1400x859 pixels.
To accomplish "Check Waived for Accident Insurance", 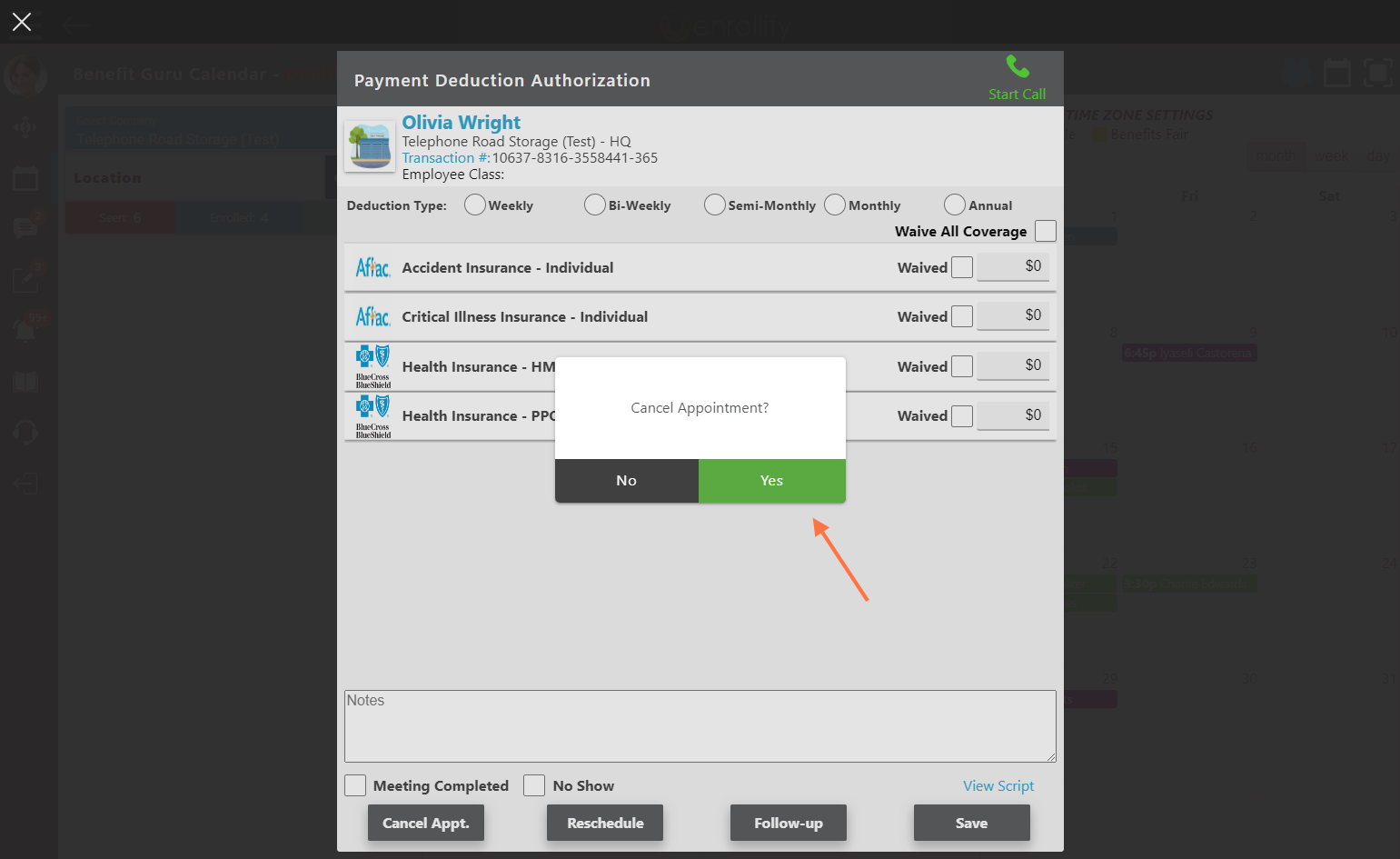I will [962, 267].
